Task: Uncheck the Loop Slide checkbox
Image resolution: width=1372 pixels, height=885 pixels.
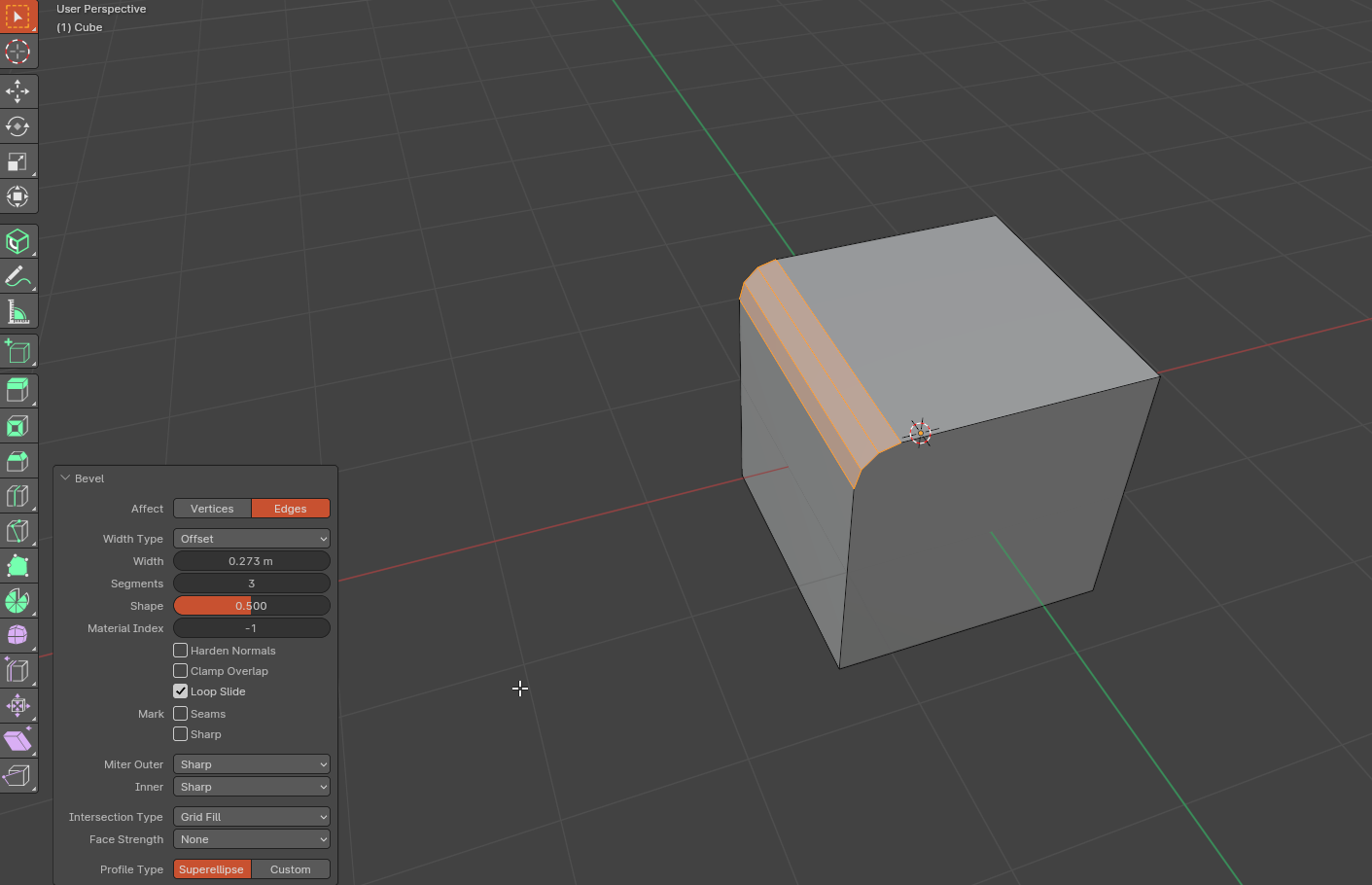Action: coord(181,691)
